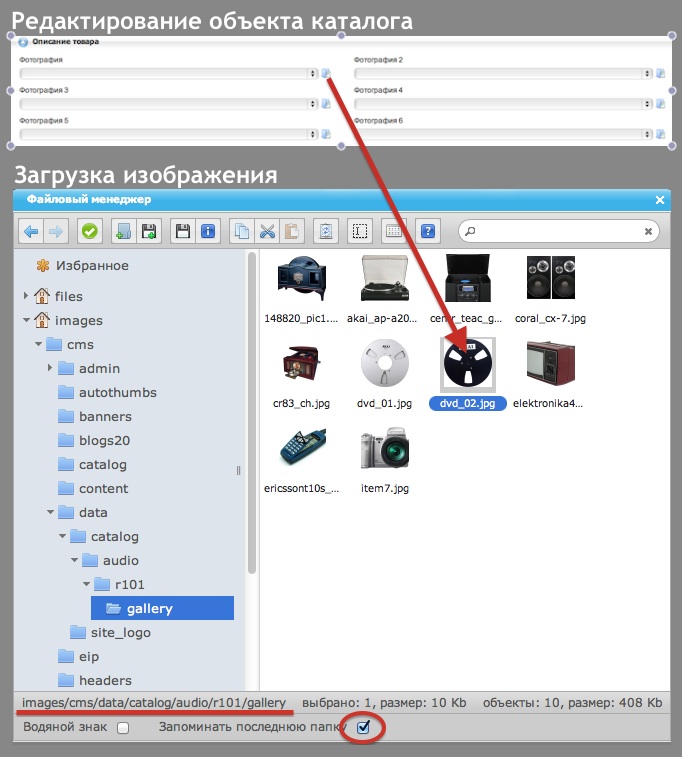Select the headers folder
The image size is (682, 757).
click(x=95, y=680)
